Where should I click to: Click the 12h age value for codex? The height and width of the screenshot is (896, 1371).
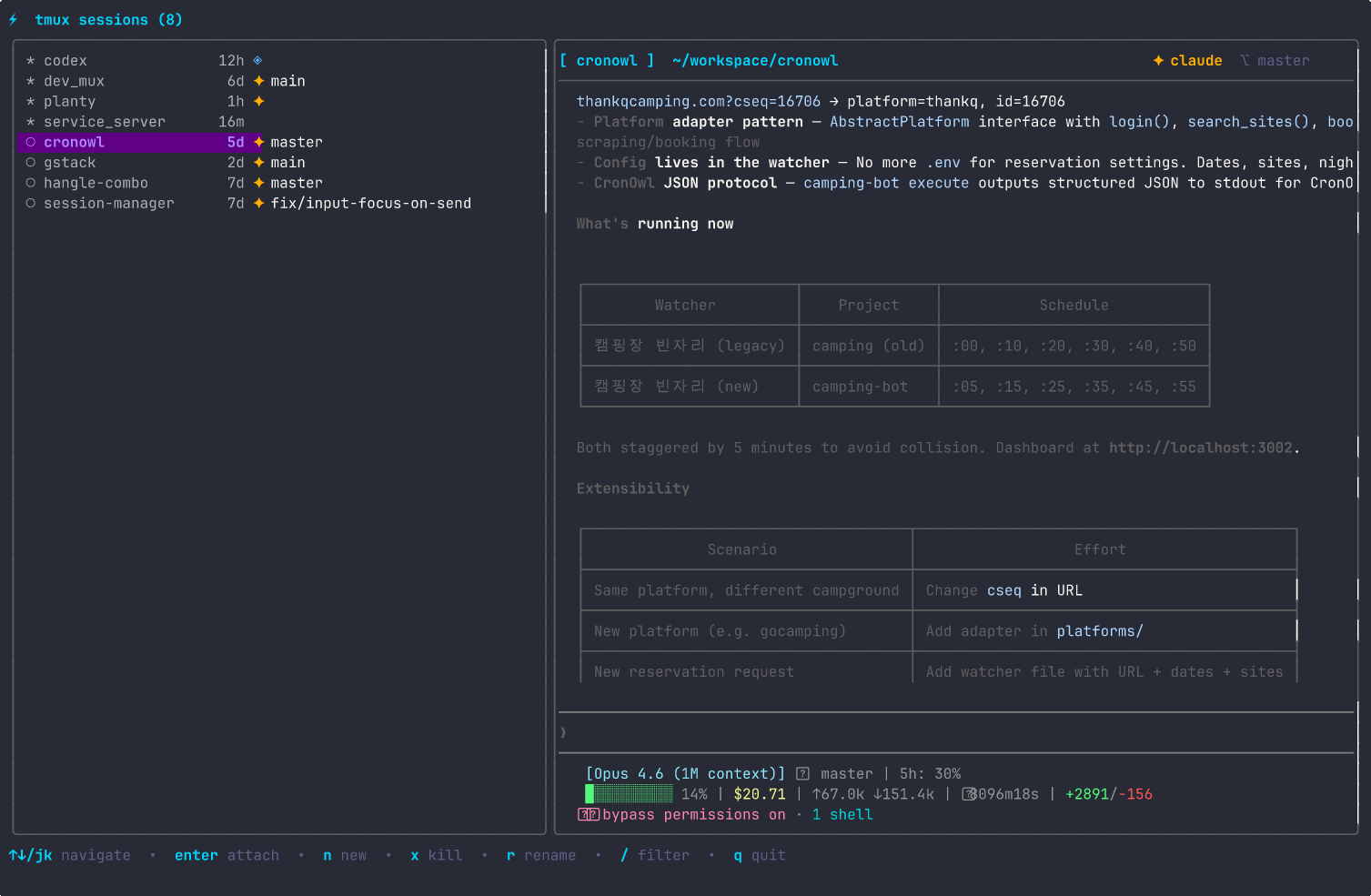[231, 61]
